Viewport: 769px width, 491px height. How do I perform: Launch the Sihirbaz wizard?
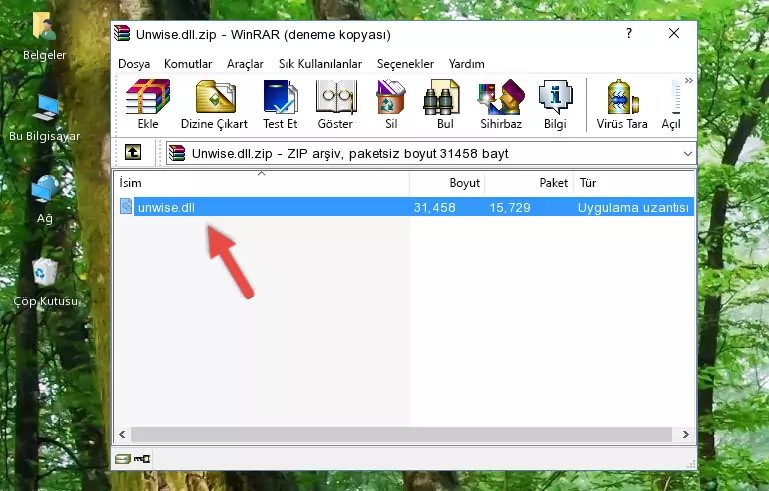[x=501, y=104]
